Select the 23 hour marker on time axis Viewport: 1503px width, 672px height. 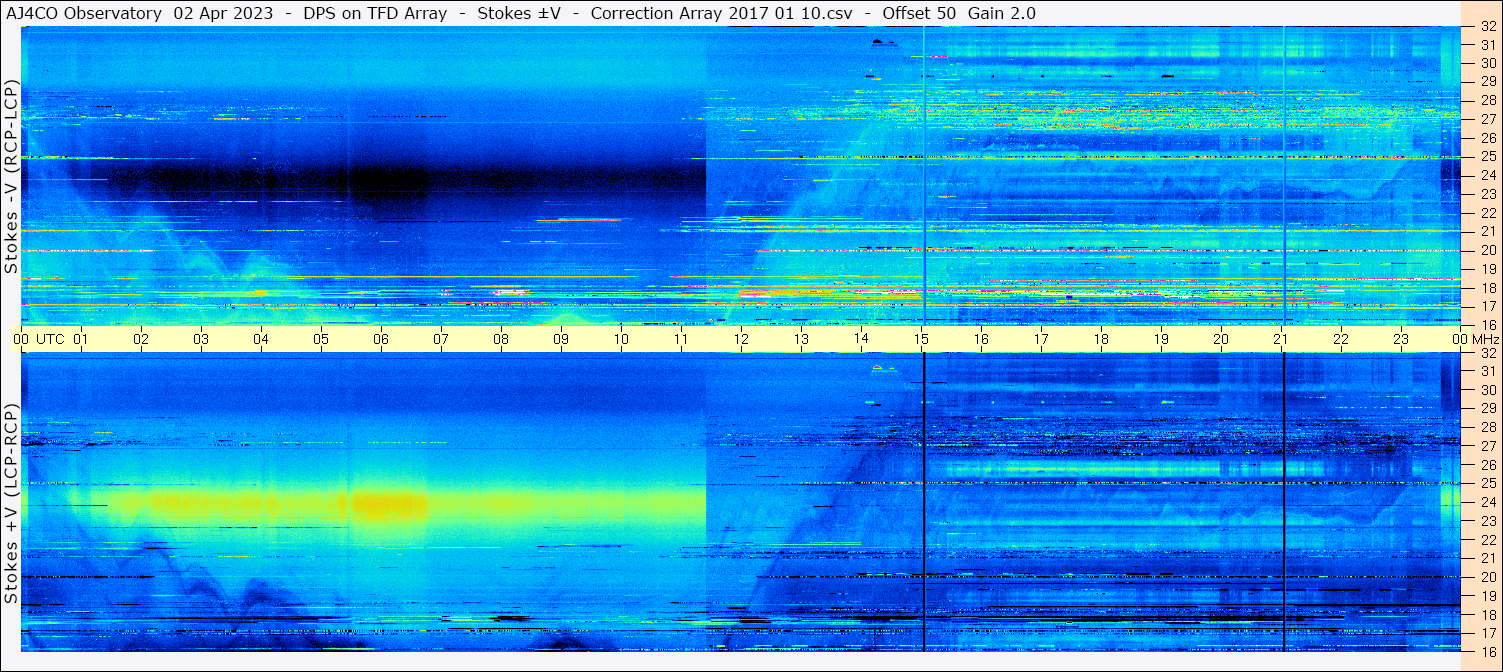click(1401, 339)
